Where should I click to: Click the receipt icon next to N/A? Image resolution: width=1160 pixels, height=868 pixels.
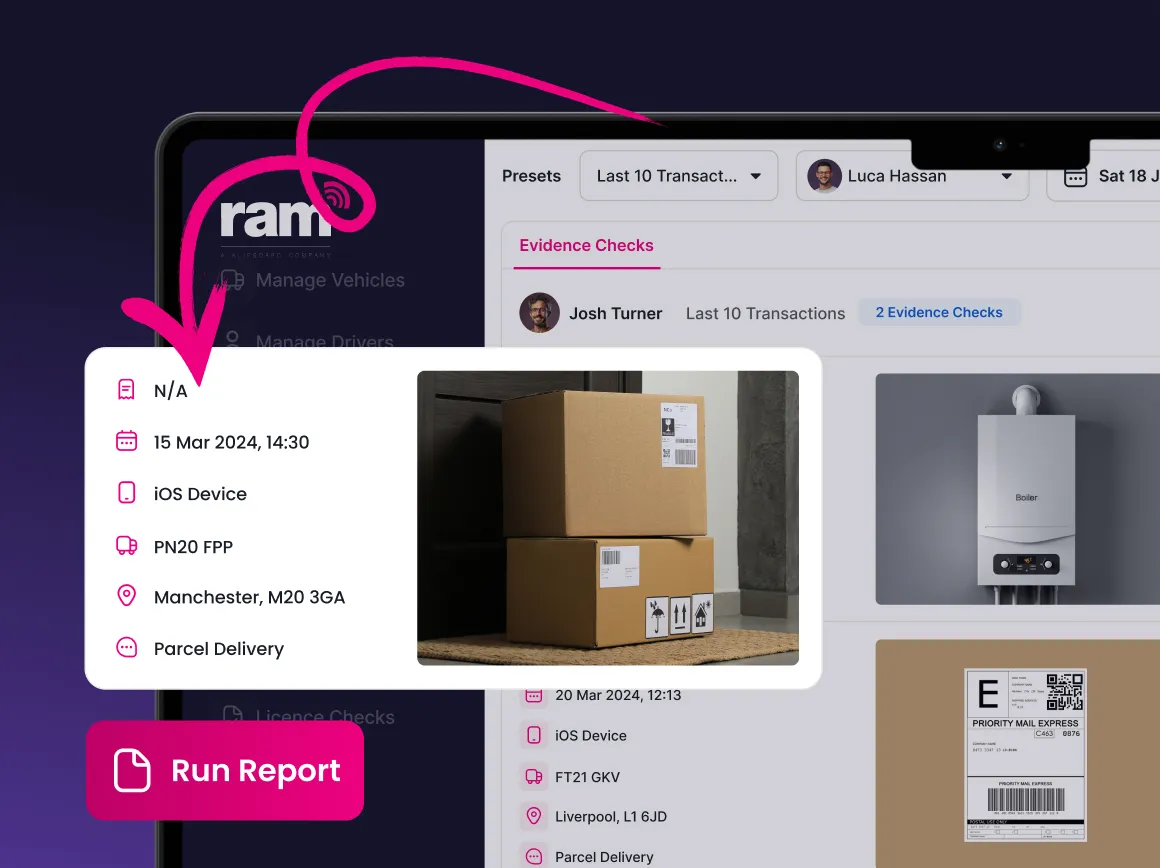click(127, 389)
